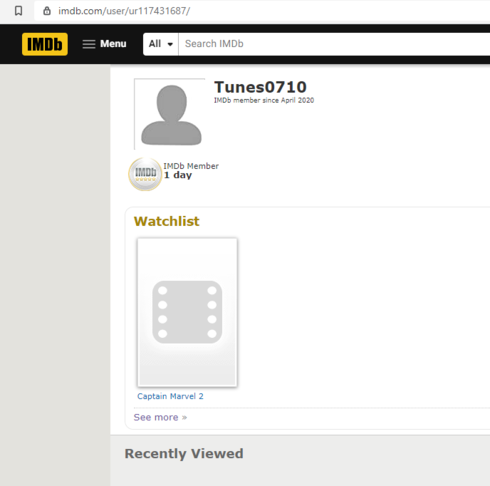
Task: Click the Recently Viewed heading
Action: [x=184, y=454]
